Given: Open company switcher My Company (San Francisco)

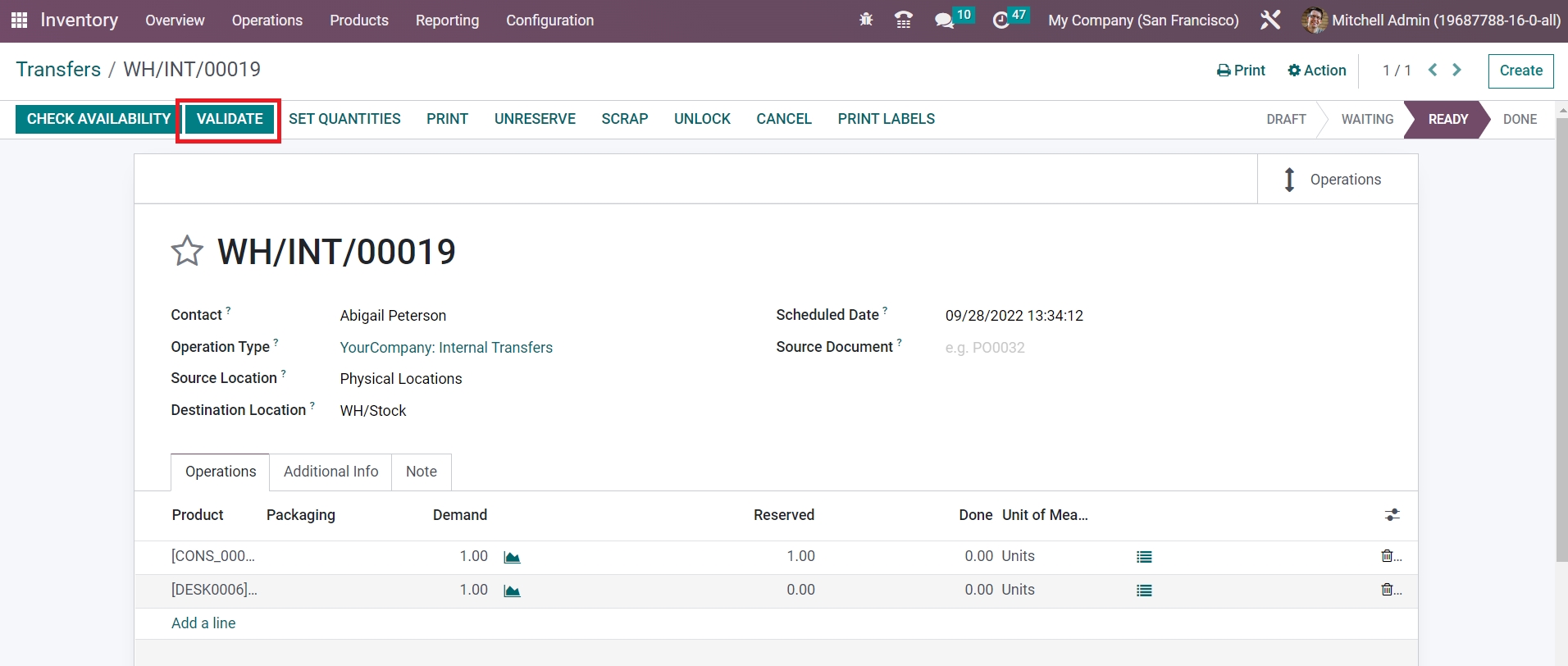Looking at the screenshot, I should point(1143,21).
